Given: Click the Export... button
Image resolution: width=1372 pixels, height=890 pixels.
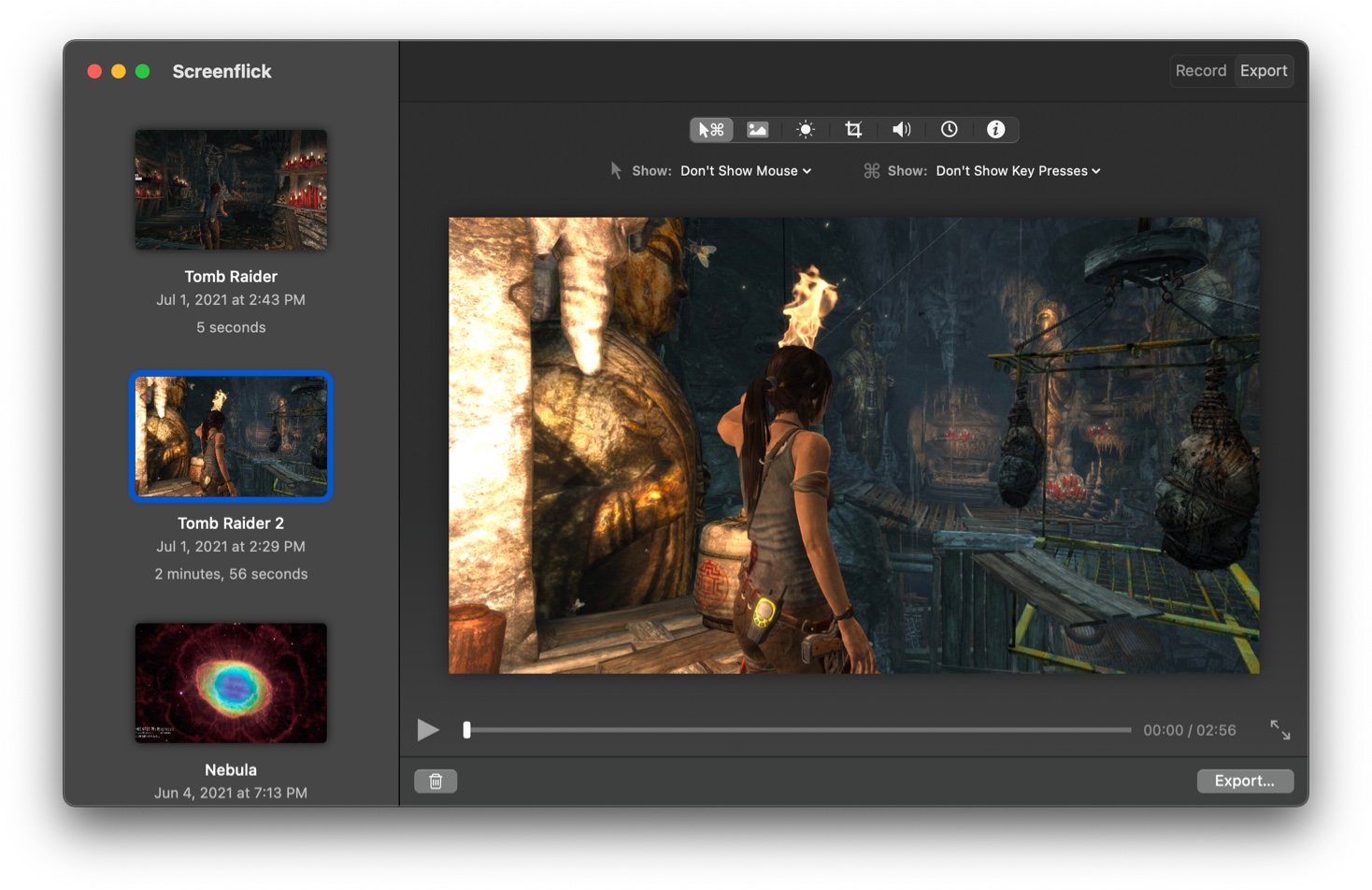Looking at the screenshot, I should (1245, 781).
